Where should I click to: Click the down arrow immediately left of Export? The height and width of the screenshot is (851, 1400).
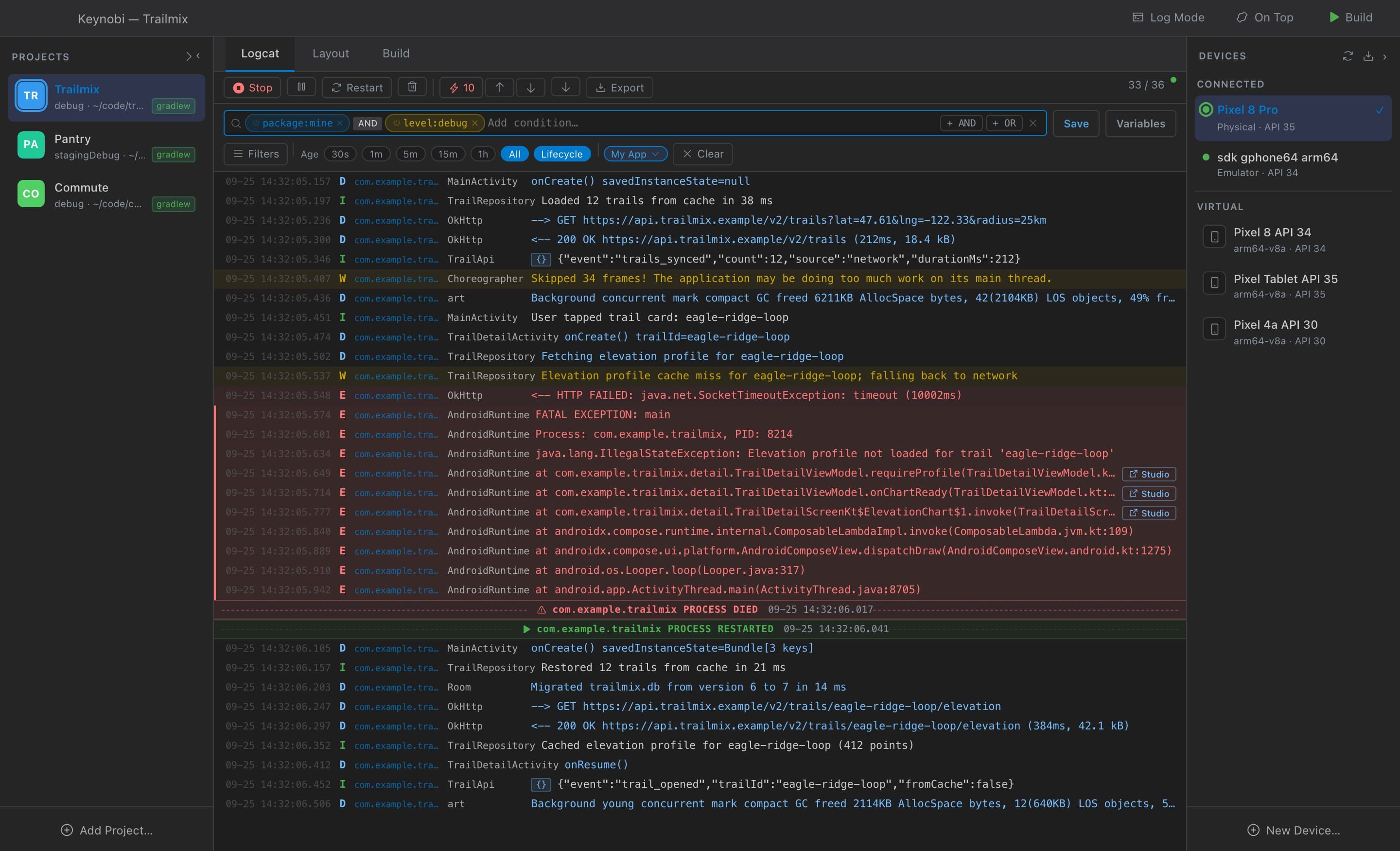click(565, 87)
